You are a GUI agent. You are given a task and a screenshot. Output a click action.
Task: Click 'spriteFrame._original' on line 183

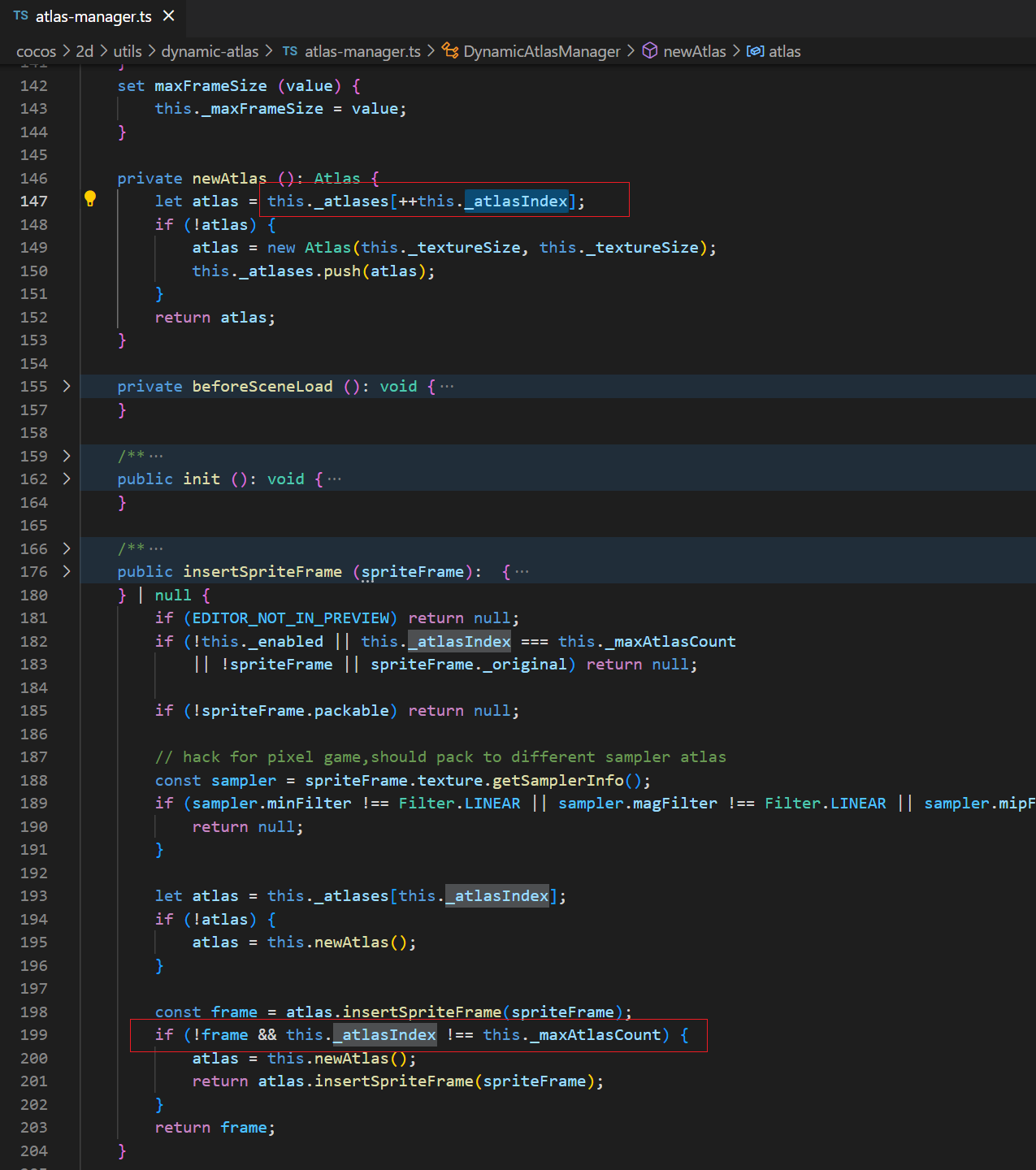coord(469,664)
